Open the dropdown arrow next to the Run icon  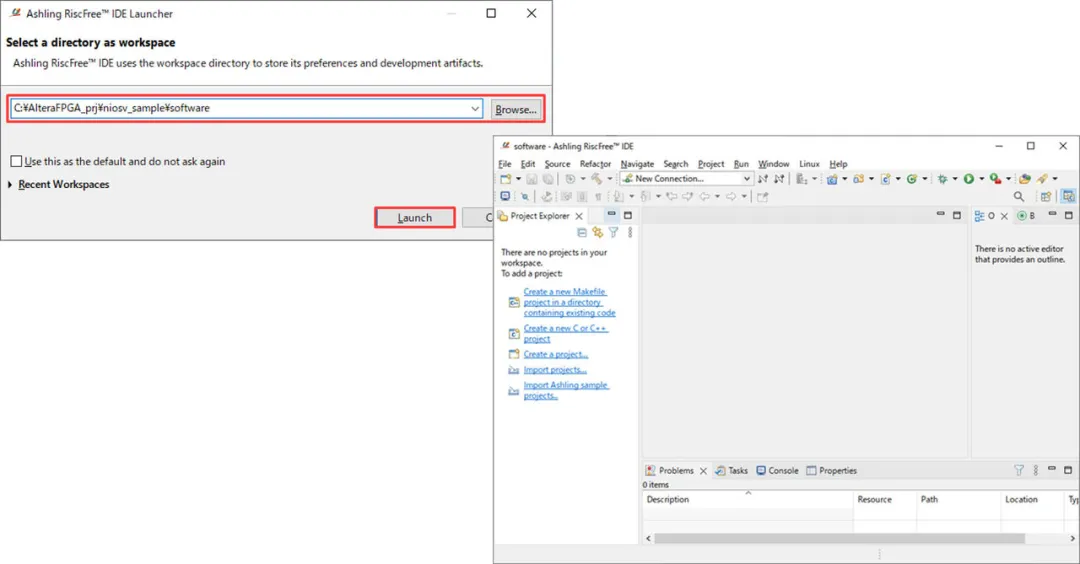982,179
